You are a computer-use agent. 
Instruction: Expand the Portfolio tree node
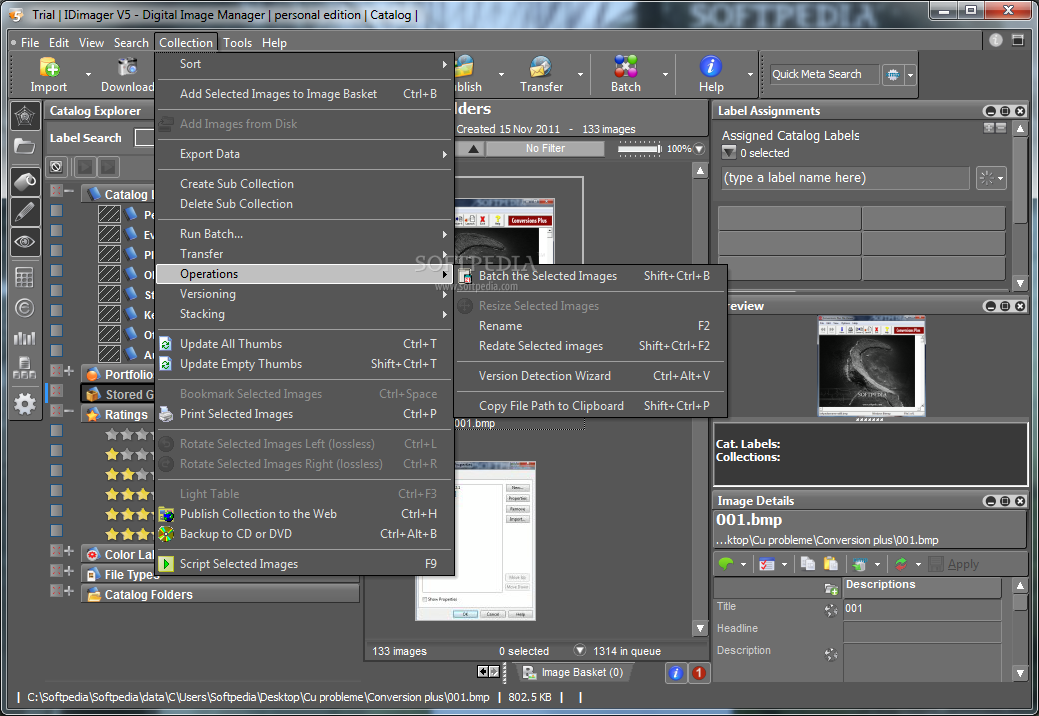coord(70,371)
